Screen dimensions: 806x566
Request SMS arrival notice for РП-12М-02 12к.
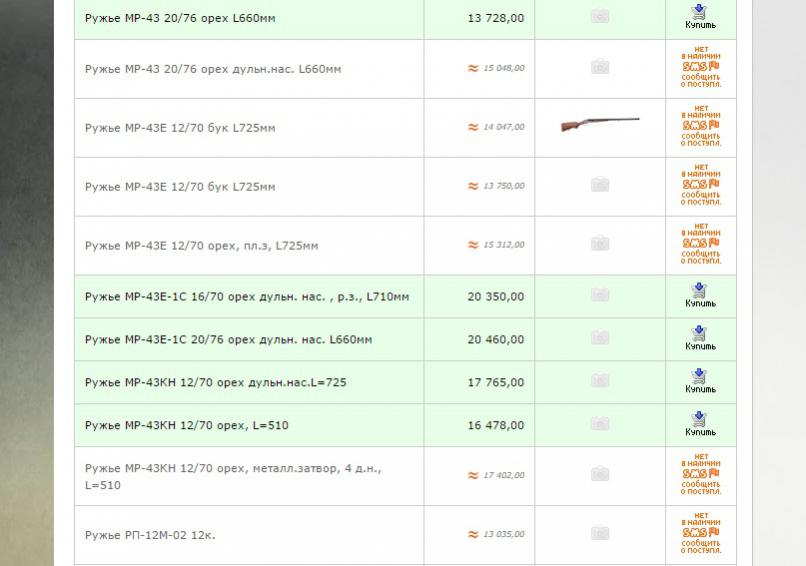click(700, 533)
